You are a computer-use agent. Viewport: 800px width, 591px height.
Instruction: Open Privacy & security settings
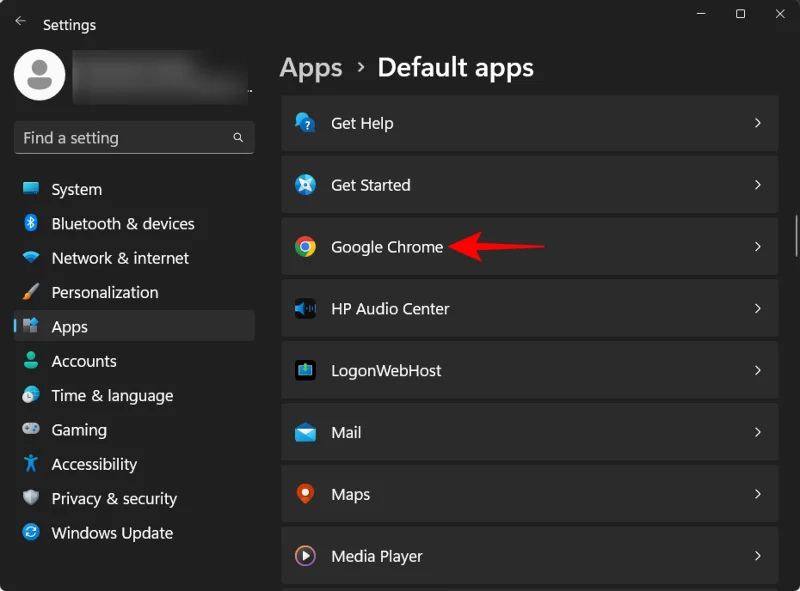point(134,498)
